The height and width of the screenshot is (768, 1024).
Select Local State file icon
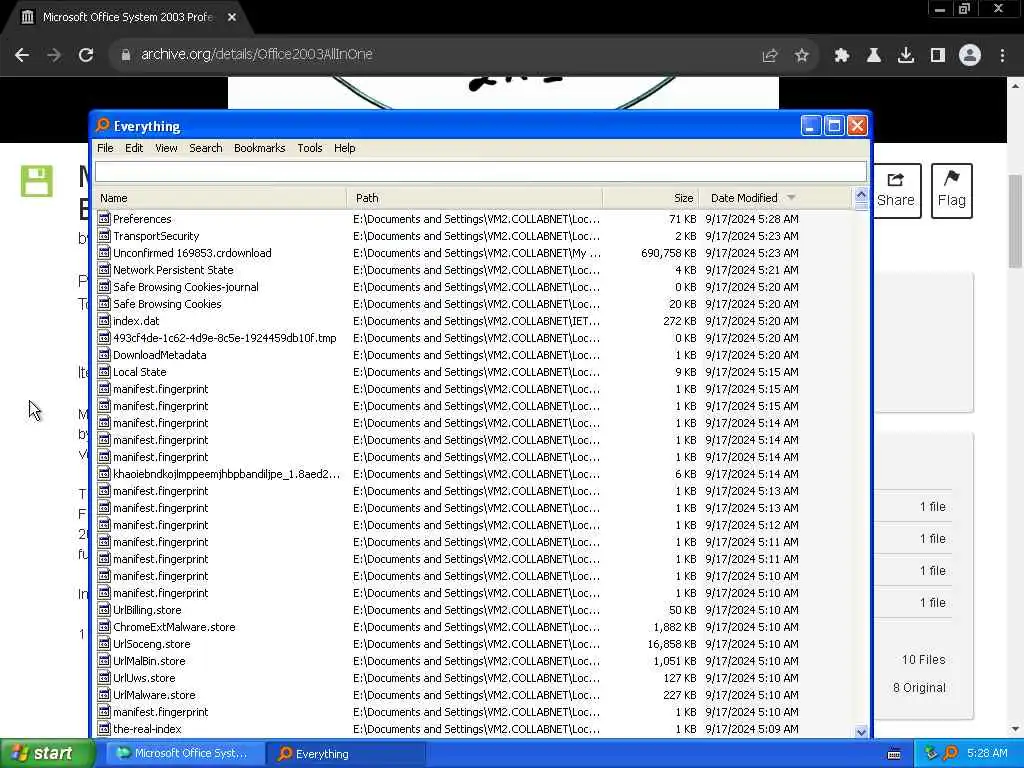tap(104, 372)
